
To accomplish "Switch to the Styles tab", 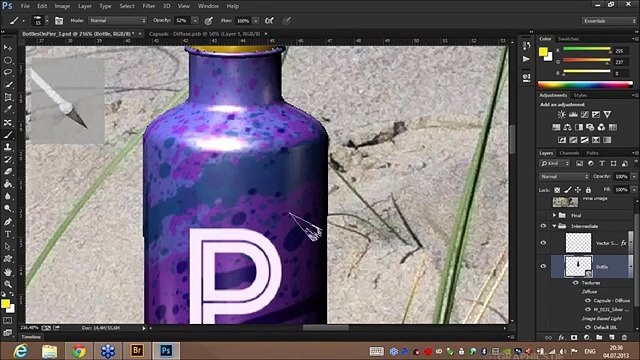I will (580, 95).
